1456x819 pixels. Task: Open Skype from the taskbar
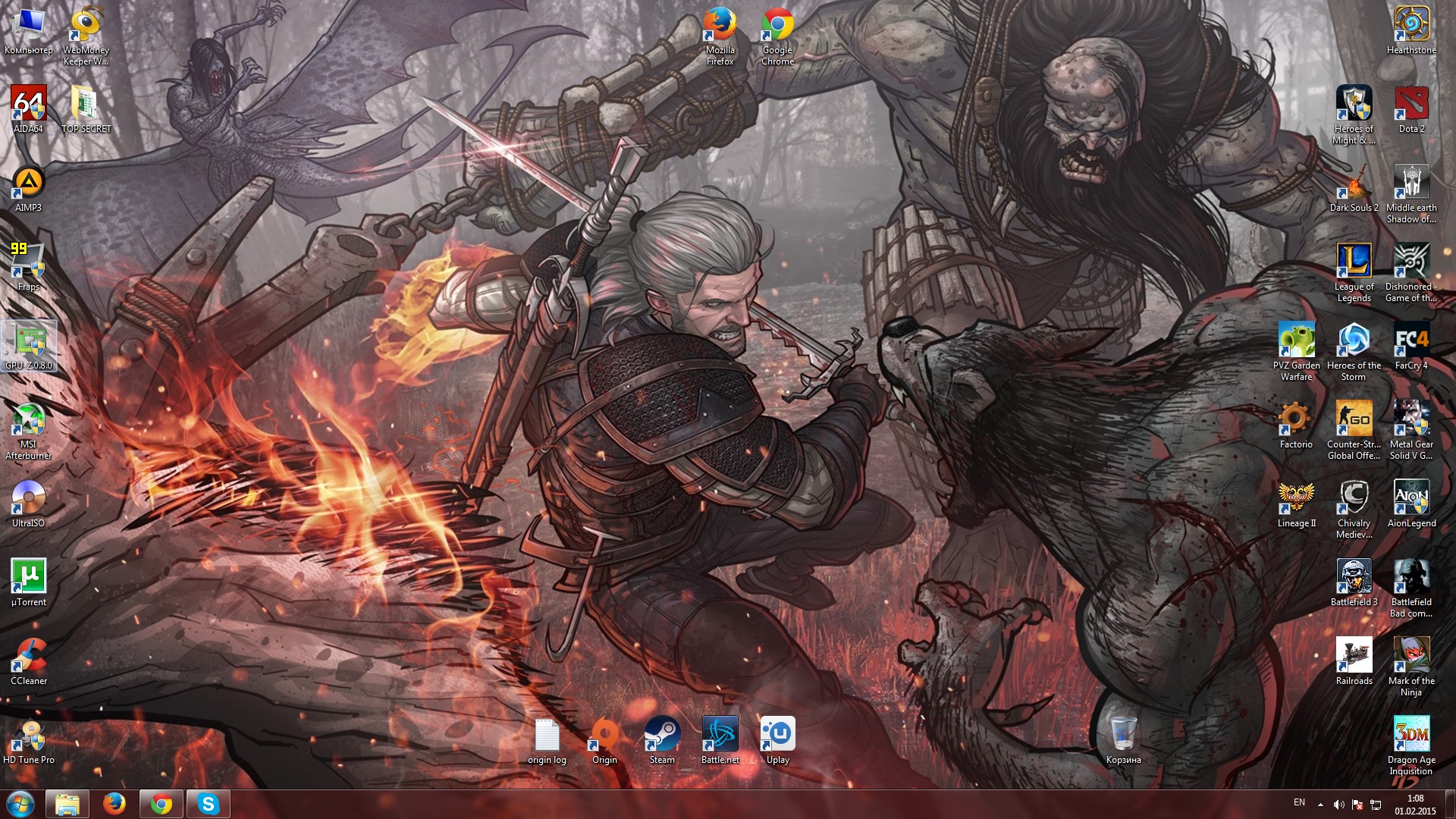tap(209, 804)
